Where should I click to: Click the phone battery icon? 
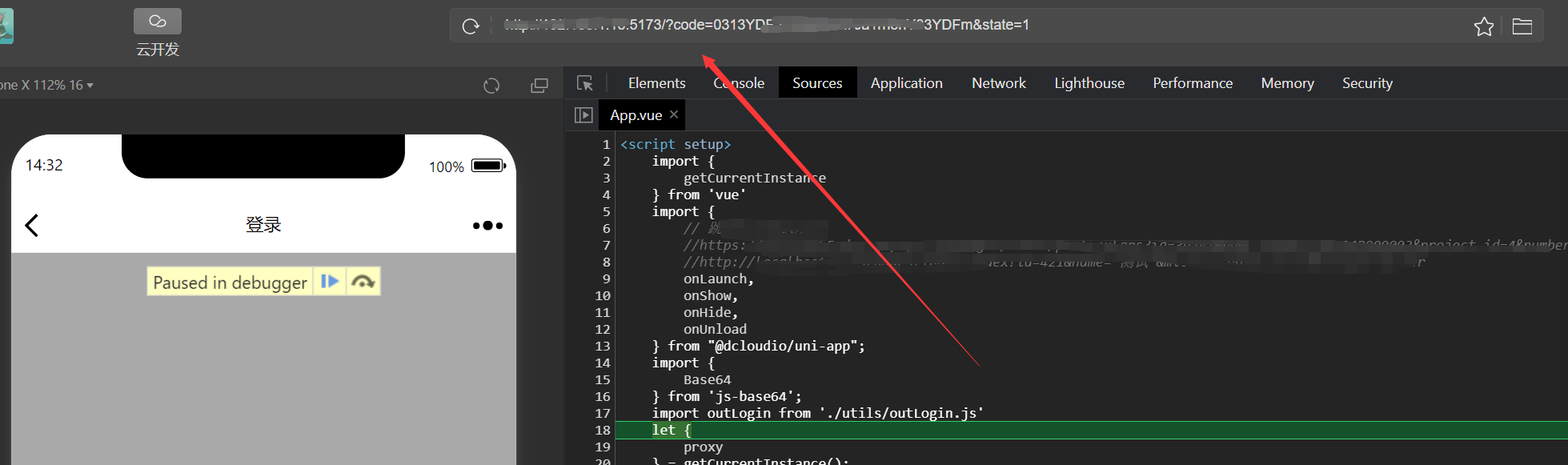tap(488, 166)
